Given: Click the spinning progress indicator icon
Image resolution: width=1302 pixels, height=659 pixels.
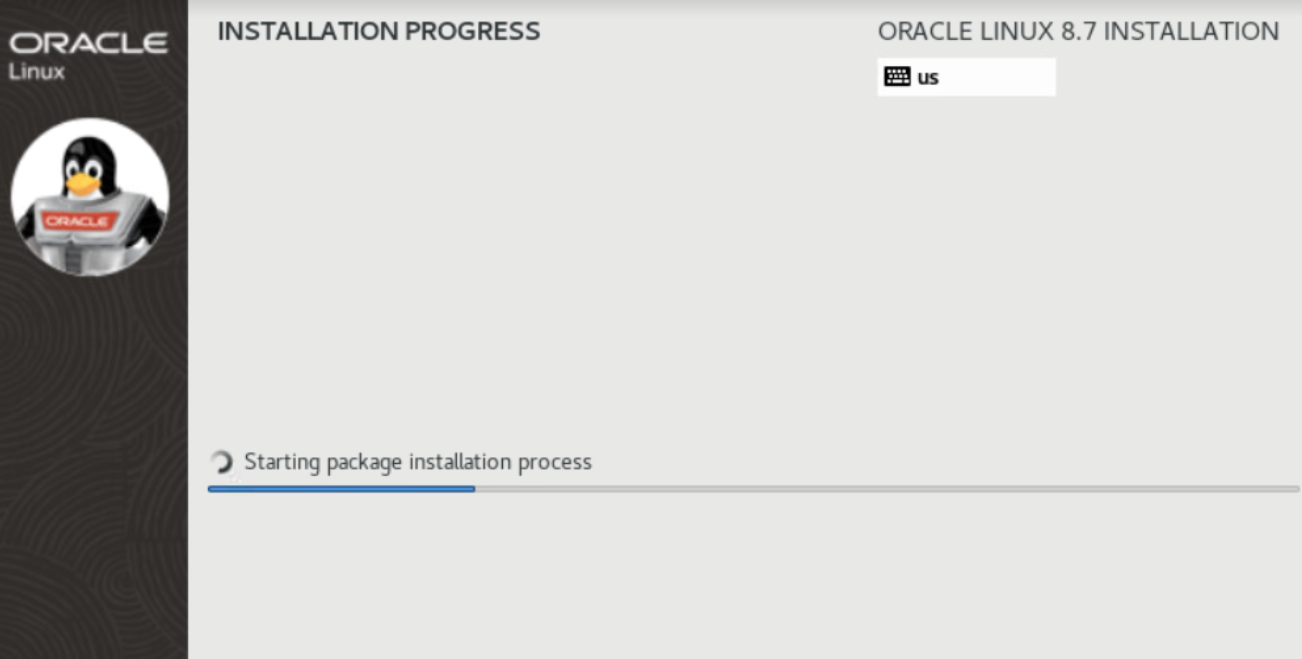Looking at the screenshot, I should (x=222, y=462).
